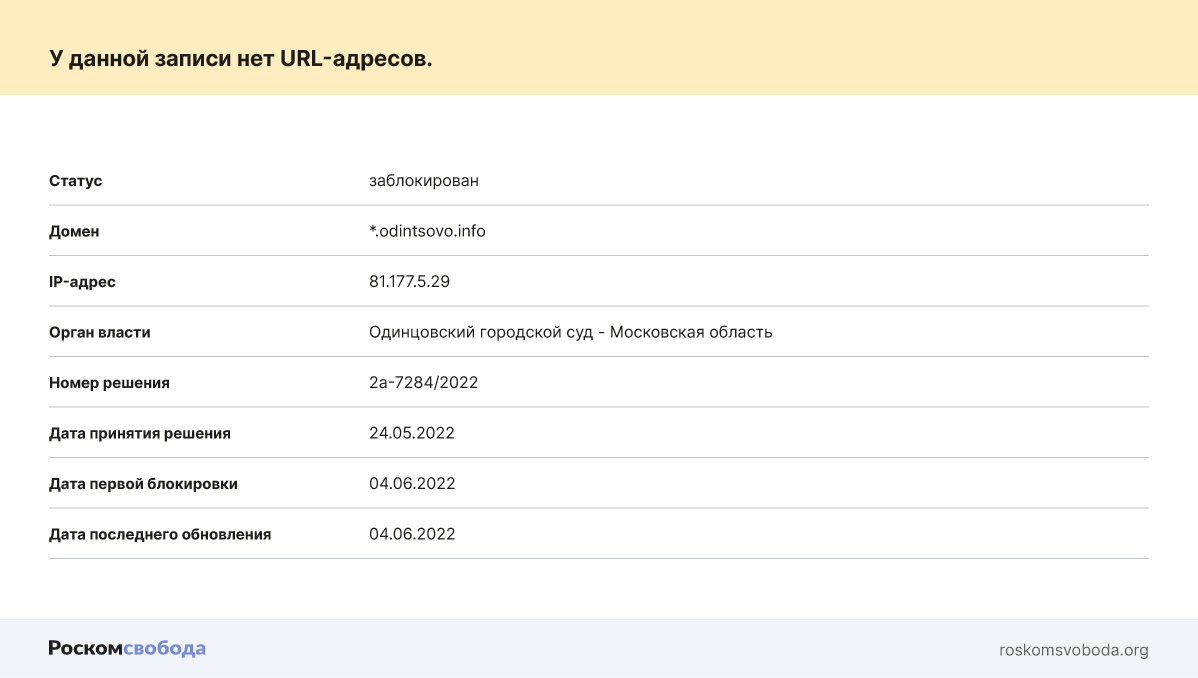Click the Статус row label
This screenshot has height=678, width=1198.
[76, 181]
